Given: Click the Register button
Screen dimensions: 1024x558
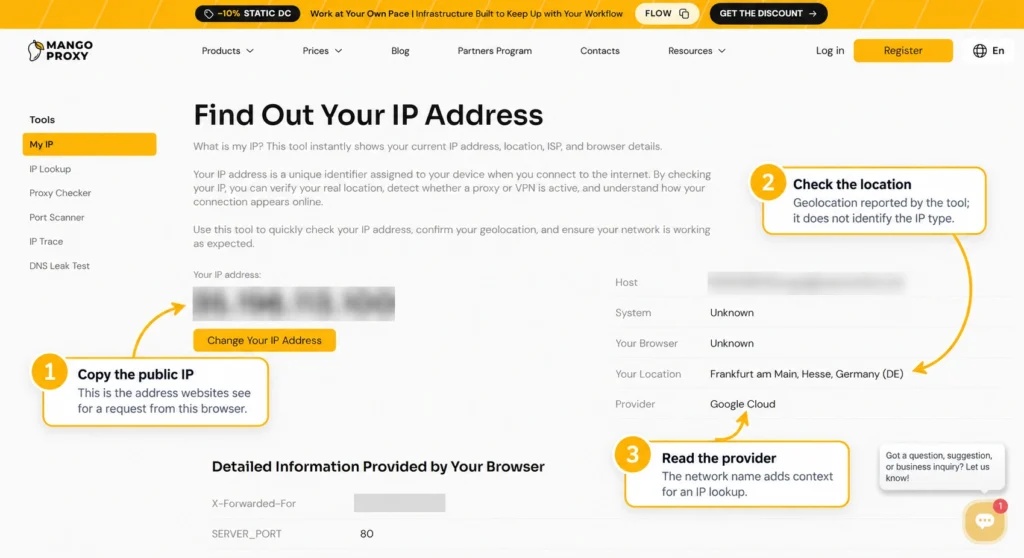Looking at the screenshot, I should (903, 50).
